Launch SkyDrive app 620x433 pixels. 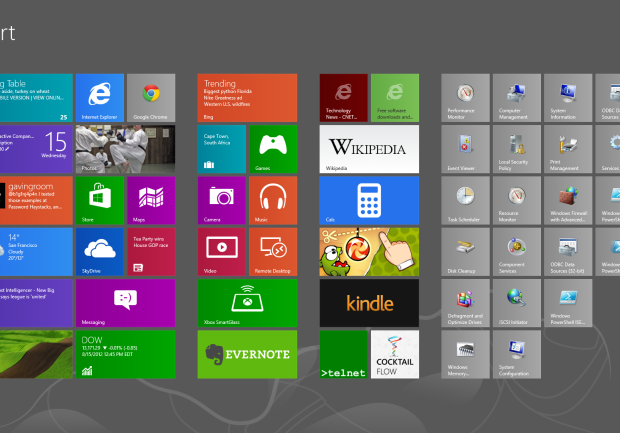[x=100, y=251]
